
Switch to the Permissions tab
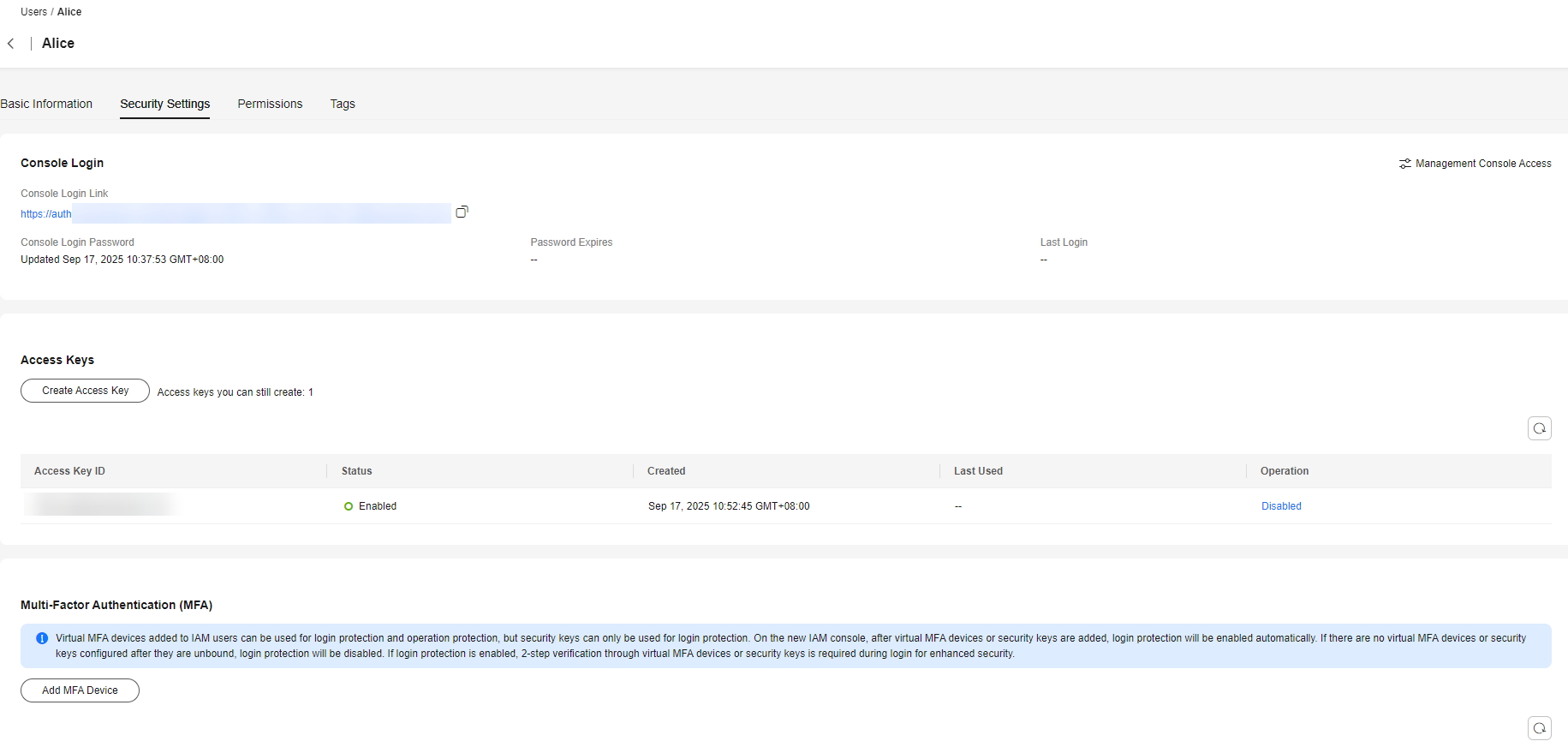coord(270,104)
